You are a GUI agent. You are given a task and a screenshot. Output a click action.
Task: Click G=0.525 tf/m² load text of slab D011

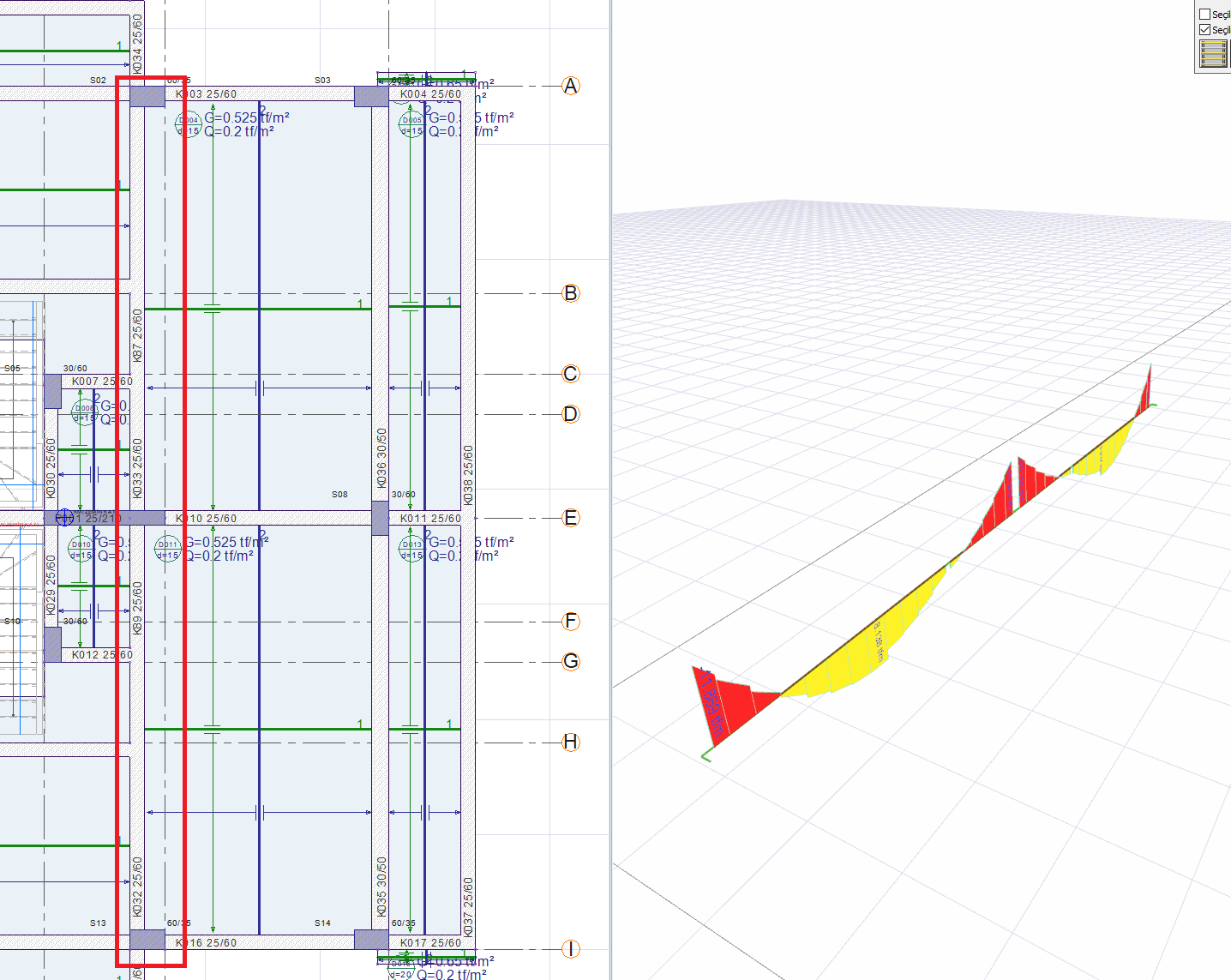226,542
